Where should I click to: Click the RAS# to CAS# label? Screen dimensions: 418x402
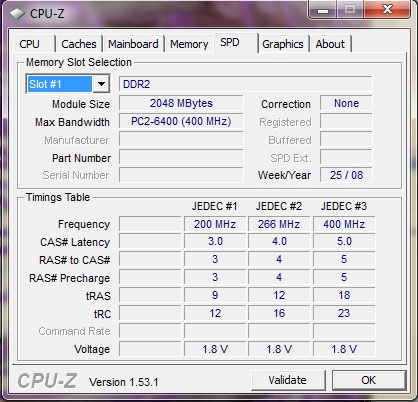tap(75, 260)
